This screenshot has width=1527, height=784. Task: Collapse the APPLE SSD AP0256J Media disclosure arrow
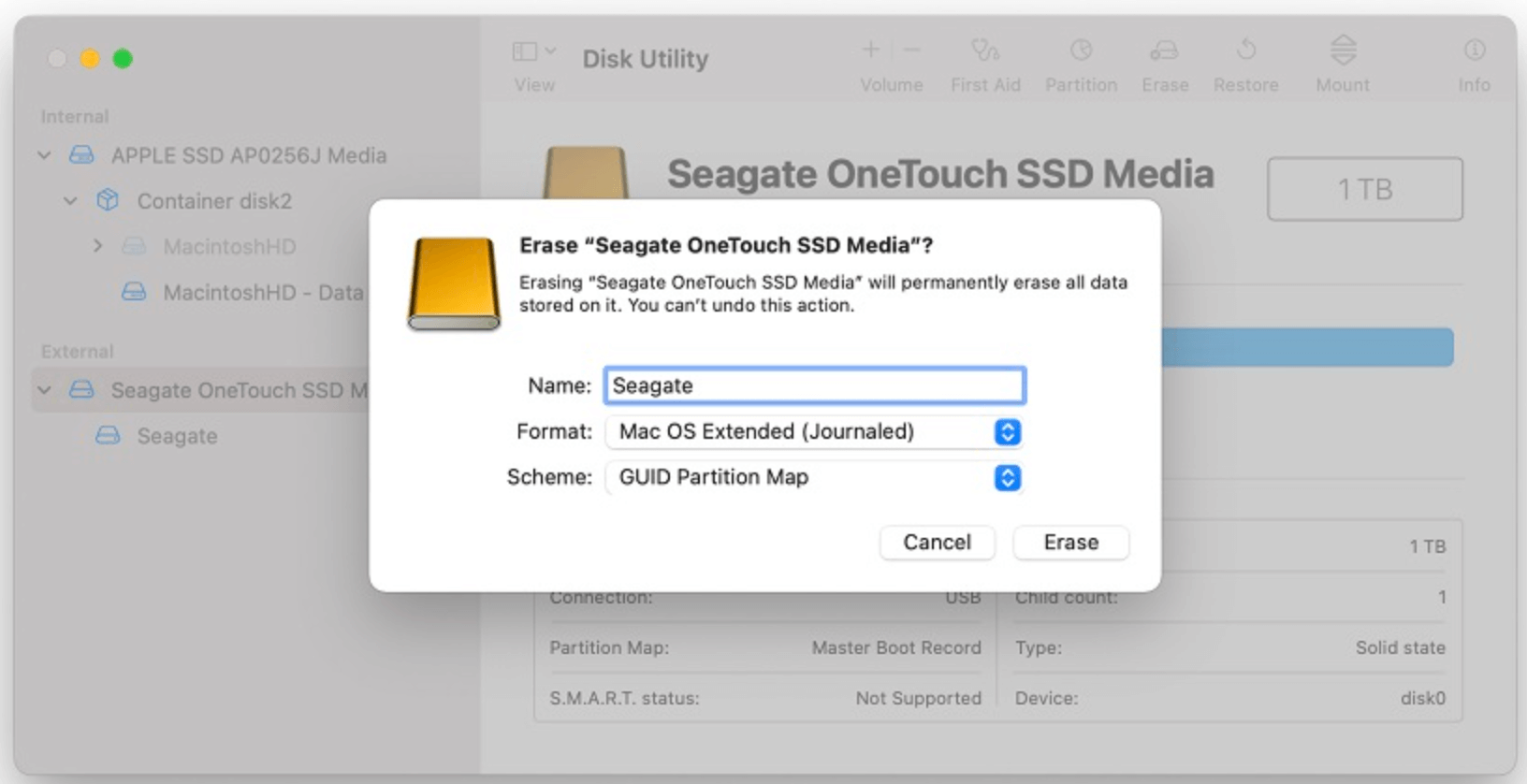click(44, 155)
